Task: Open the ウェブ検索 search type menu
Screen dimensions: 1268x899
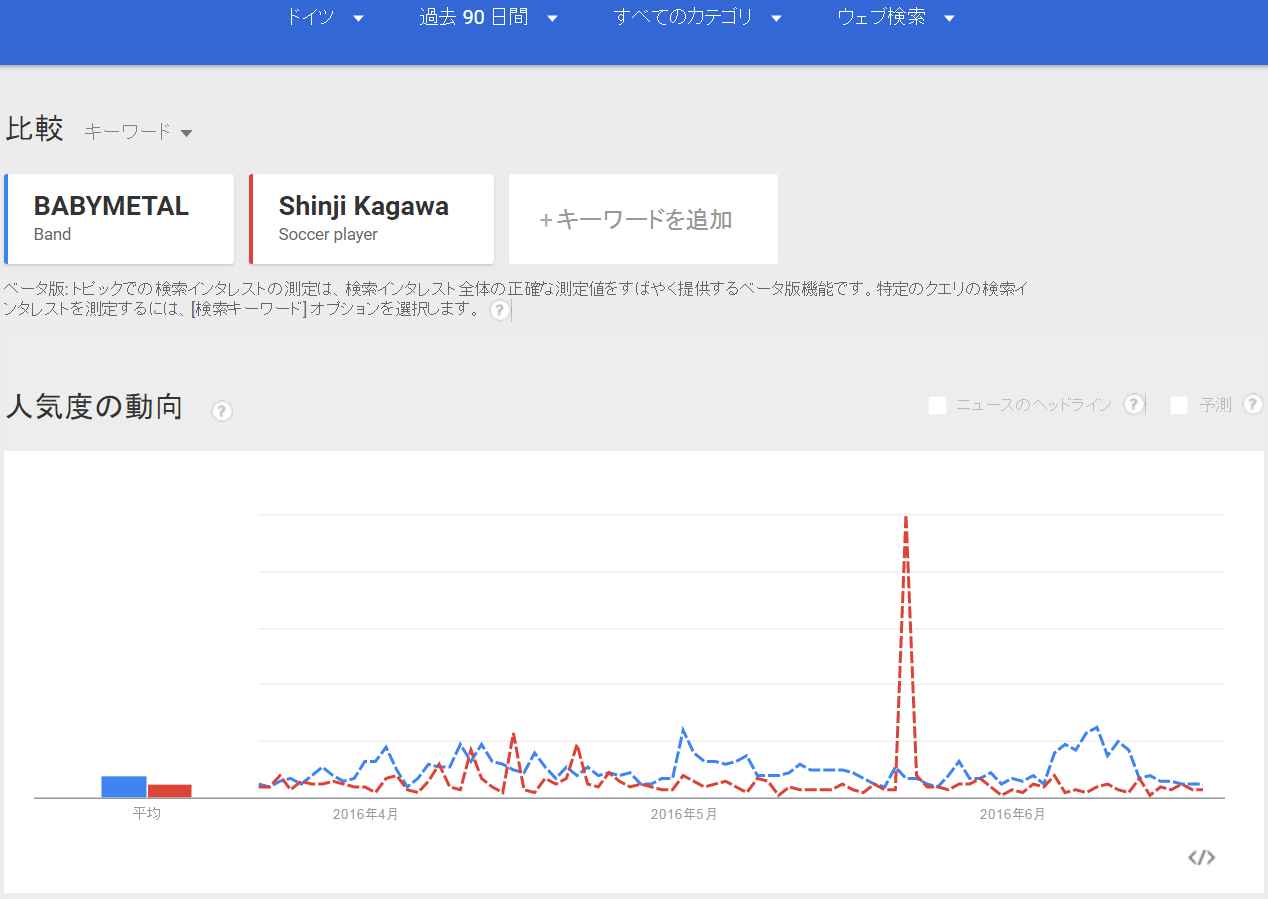Action: pos(896,17)
